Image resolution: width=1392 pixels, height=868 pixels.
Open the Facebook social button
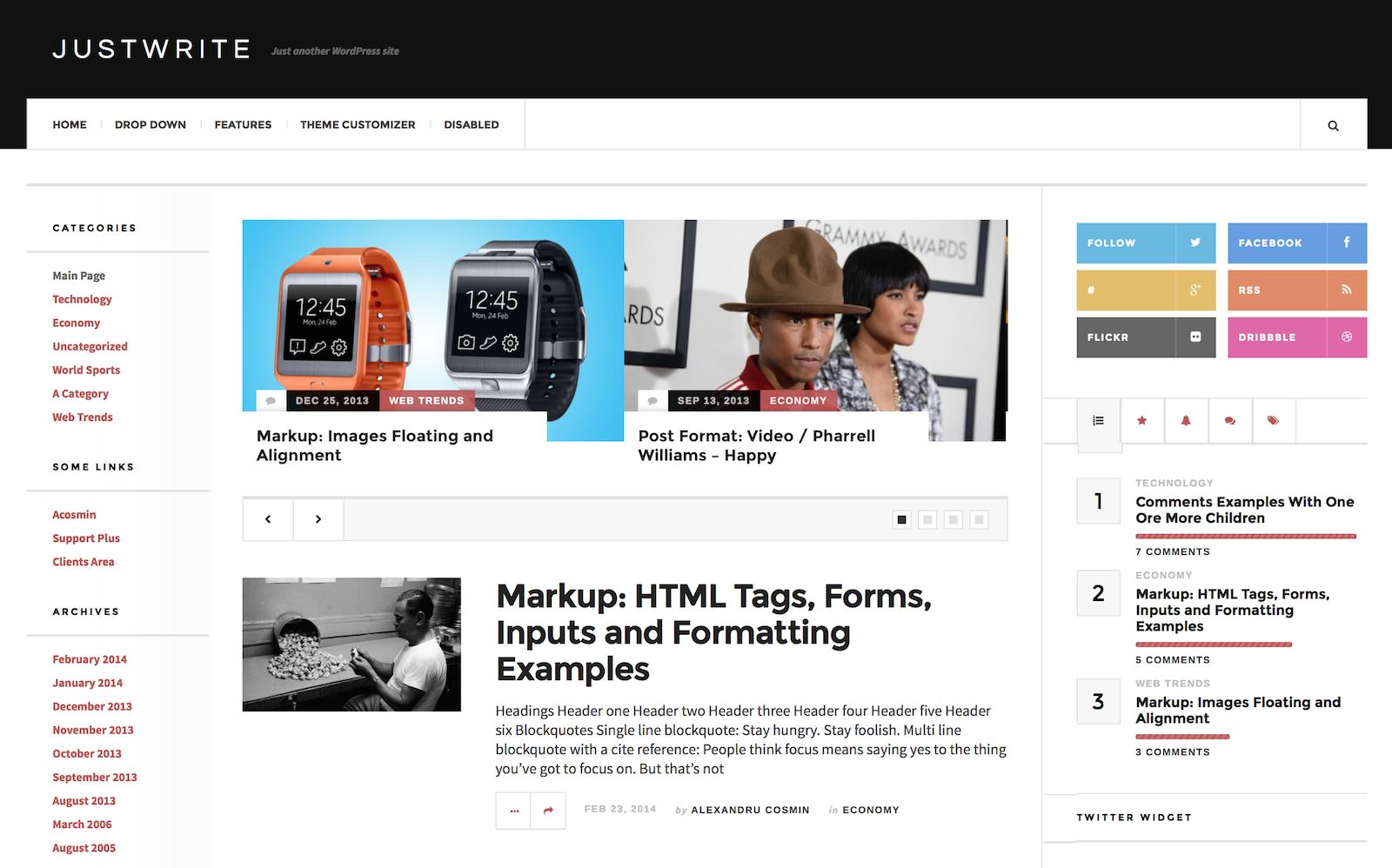(x=1296, y=244)
